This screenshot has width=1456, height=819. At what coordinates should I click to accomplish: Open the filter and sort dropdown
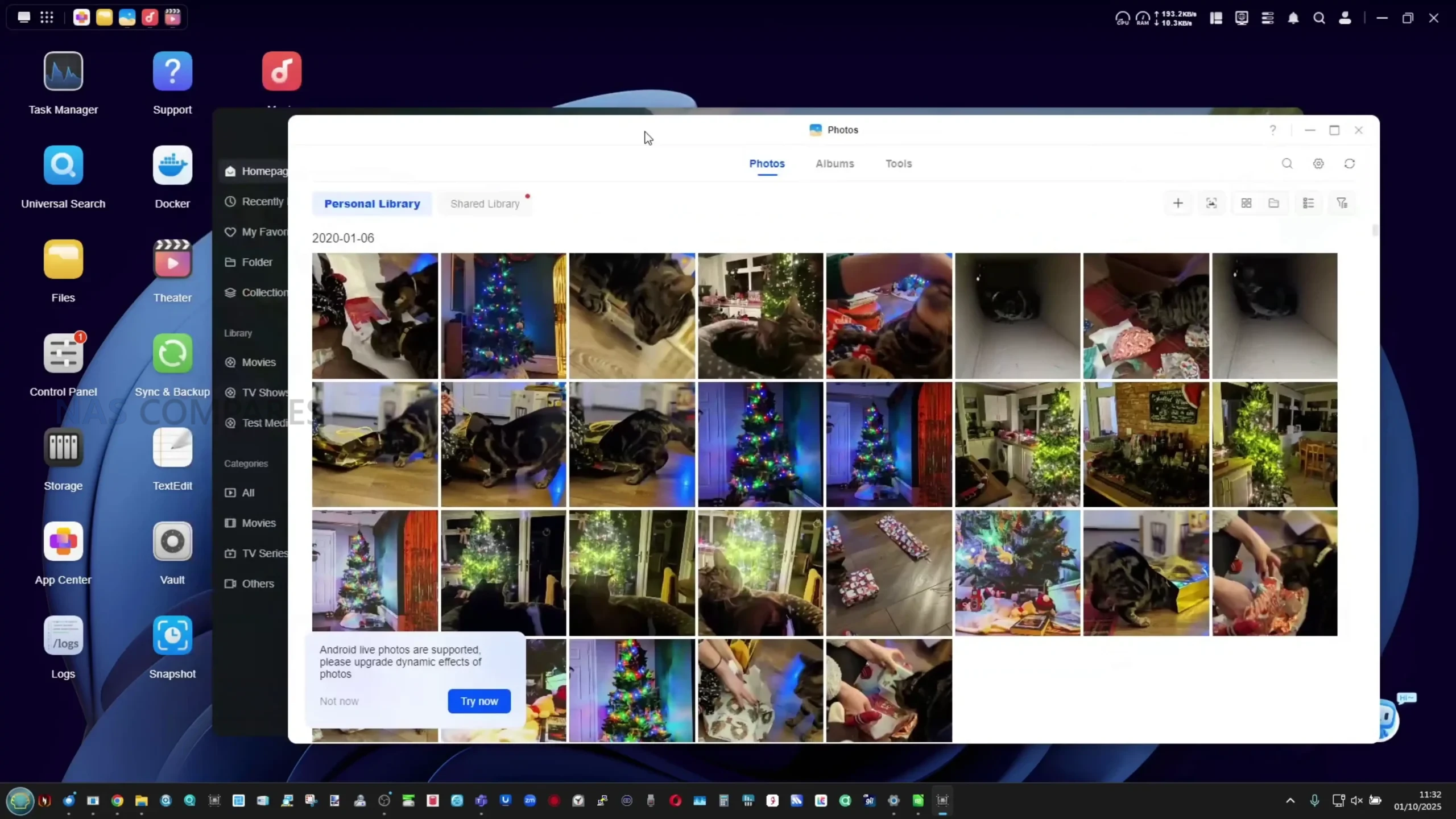[x=1342, y=203]
